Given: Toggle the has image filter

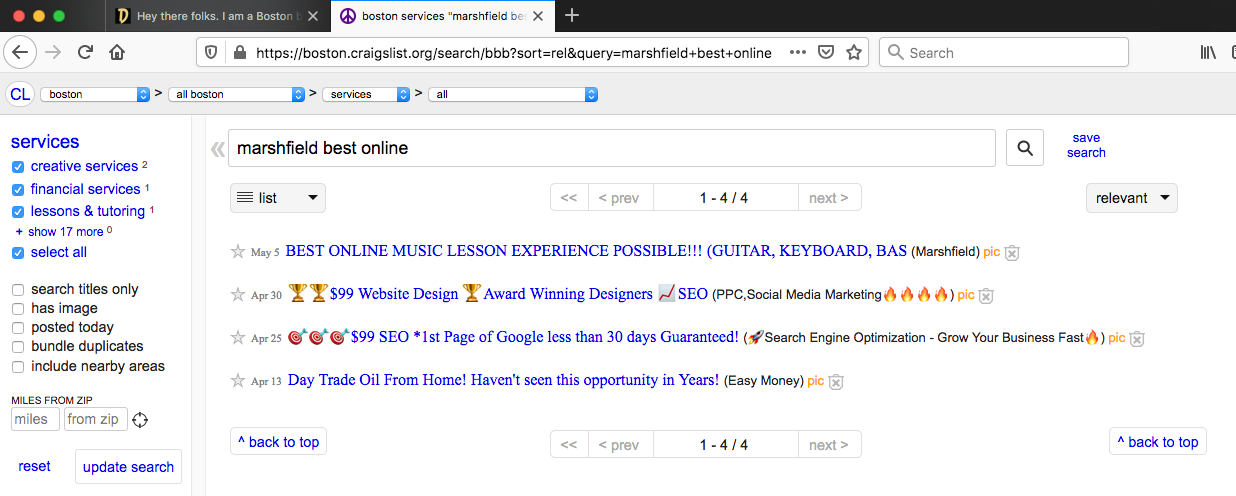Looking at the screenshot, I should (x=18, y=309).
